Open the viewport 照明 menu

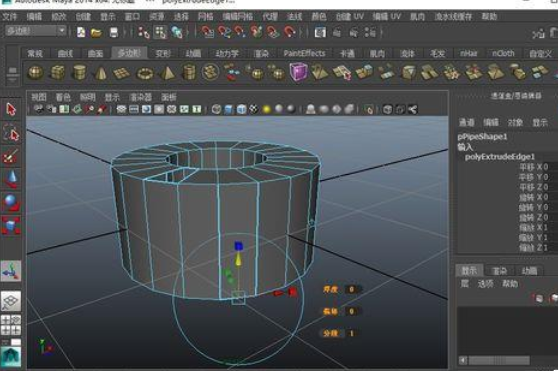(88, 97)
